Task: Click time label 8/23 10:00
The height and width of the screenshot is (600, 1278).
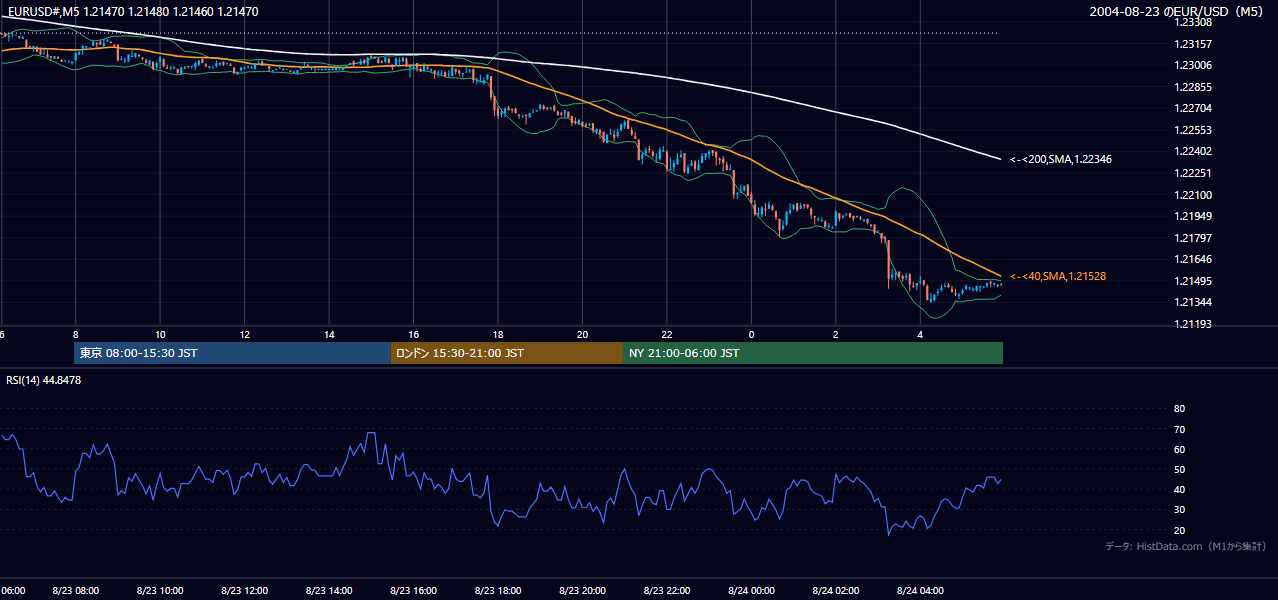Action: [160, 591]
